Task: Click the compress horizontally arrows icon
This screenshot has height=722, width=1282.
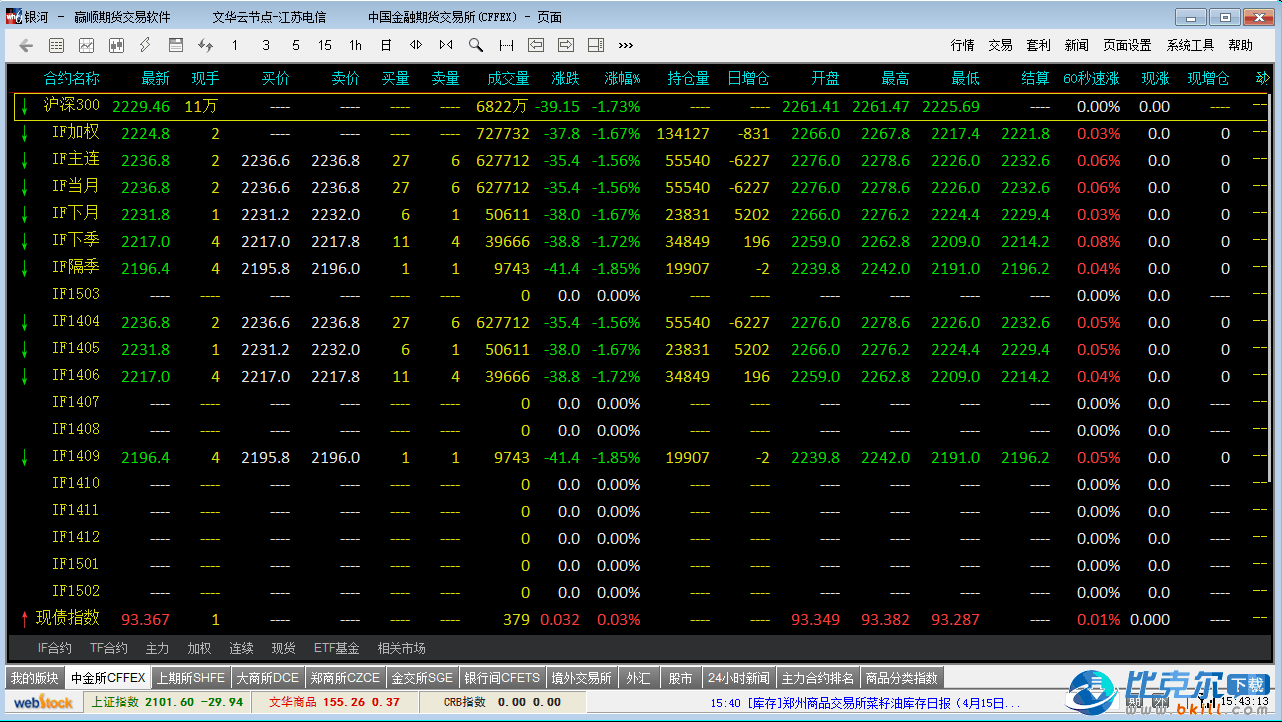Action: pyautogui.click(x=446, y=45)
